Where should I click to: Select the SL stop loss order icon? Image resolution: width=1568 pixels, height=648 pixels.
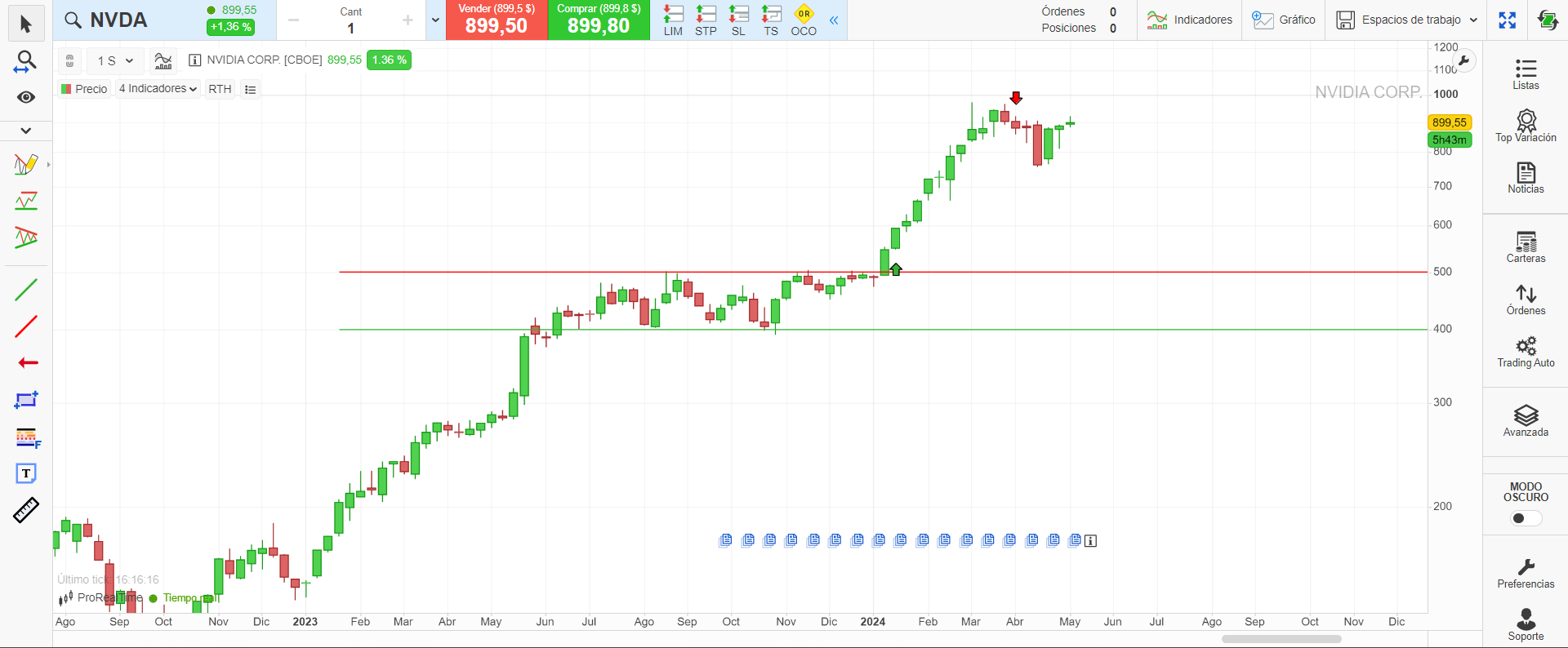738,20
